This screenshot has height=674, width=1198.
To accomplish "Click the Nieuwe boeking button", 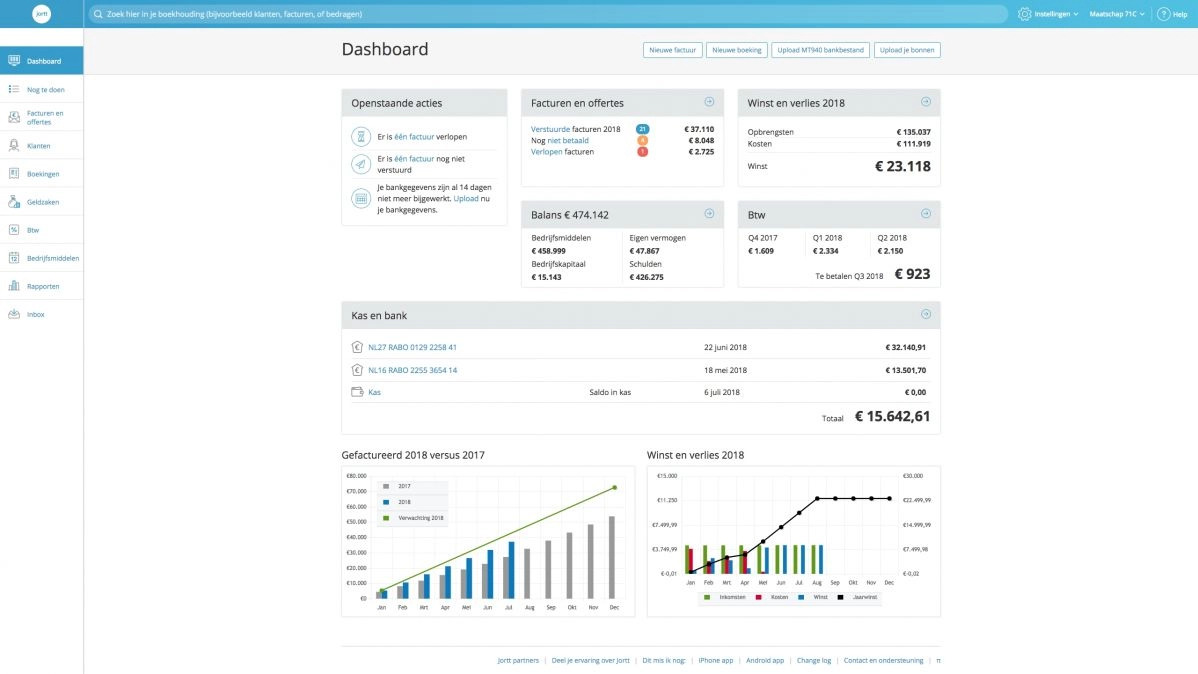I will [x=737, y=50].
